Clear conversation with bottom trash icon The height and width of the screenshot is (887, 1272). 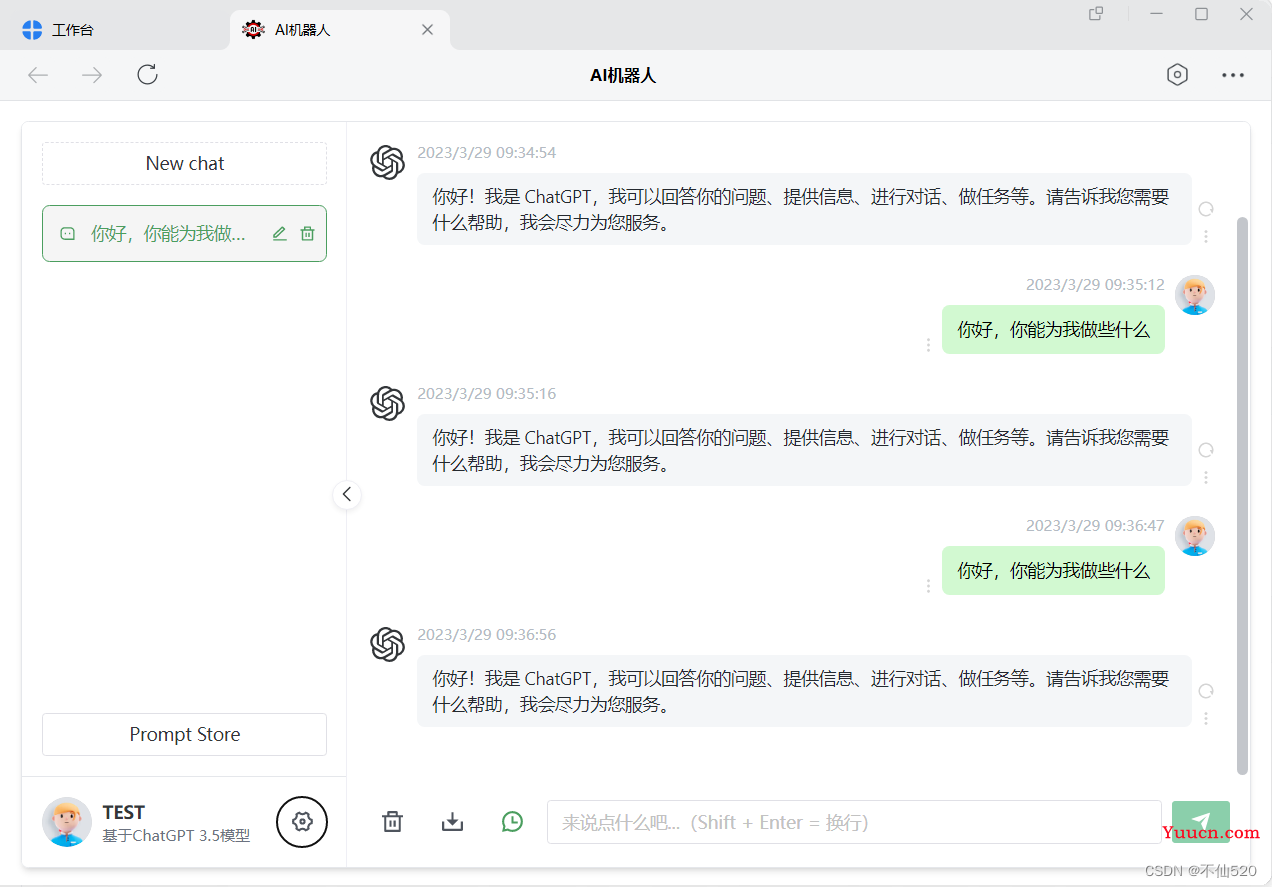pyautogui.click(x=392, y=822)
